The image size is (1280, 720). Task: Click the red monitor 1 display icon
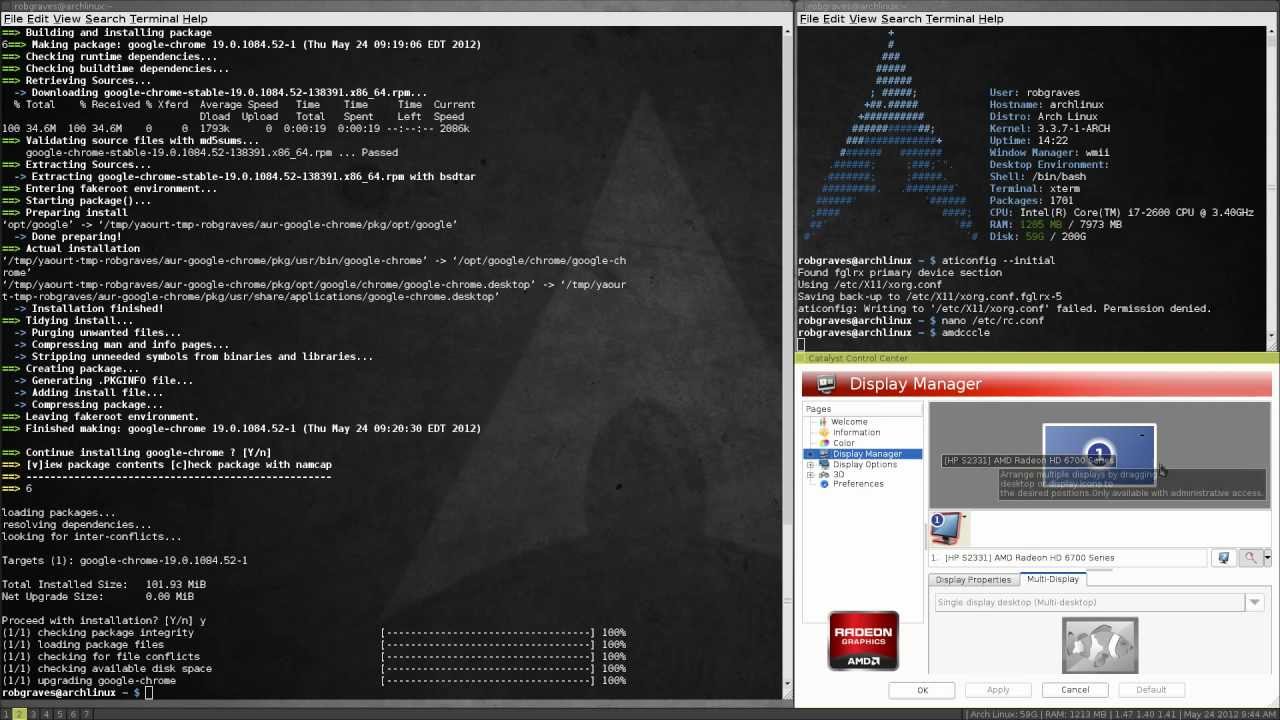click(x=947, y=527)
